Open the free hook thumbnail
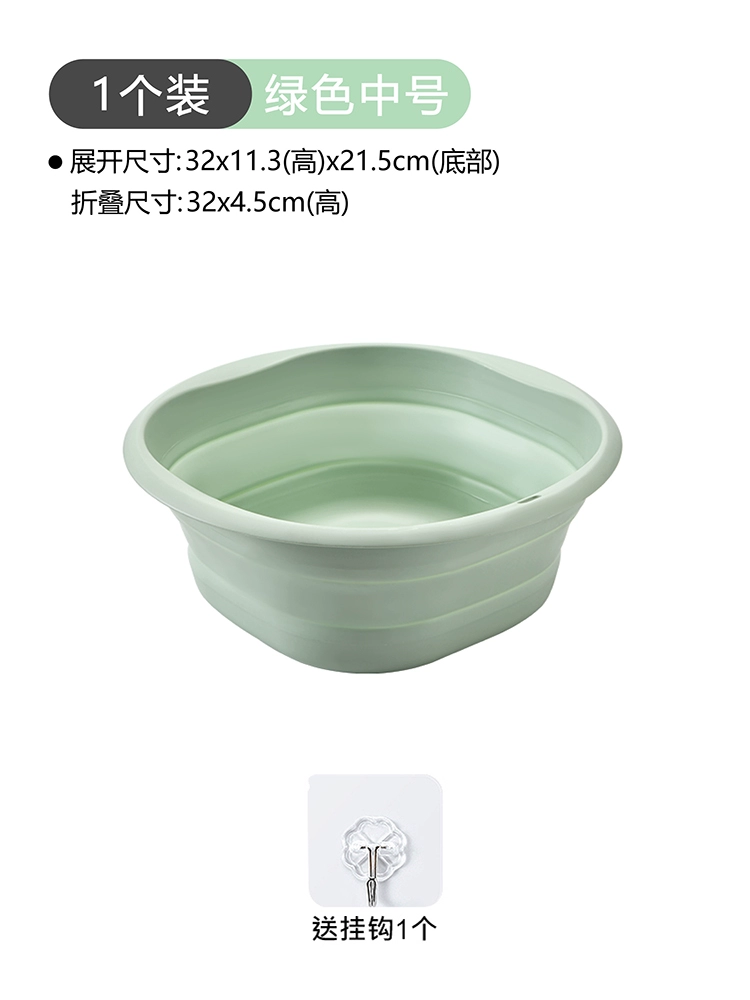This screenshot has width=750, height=1000. coord(375,841)
